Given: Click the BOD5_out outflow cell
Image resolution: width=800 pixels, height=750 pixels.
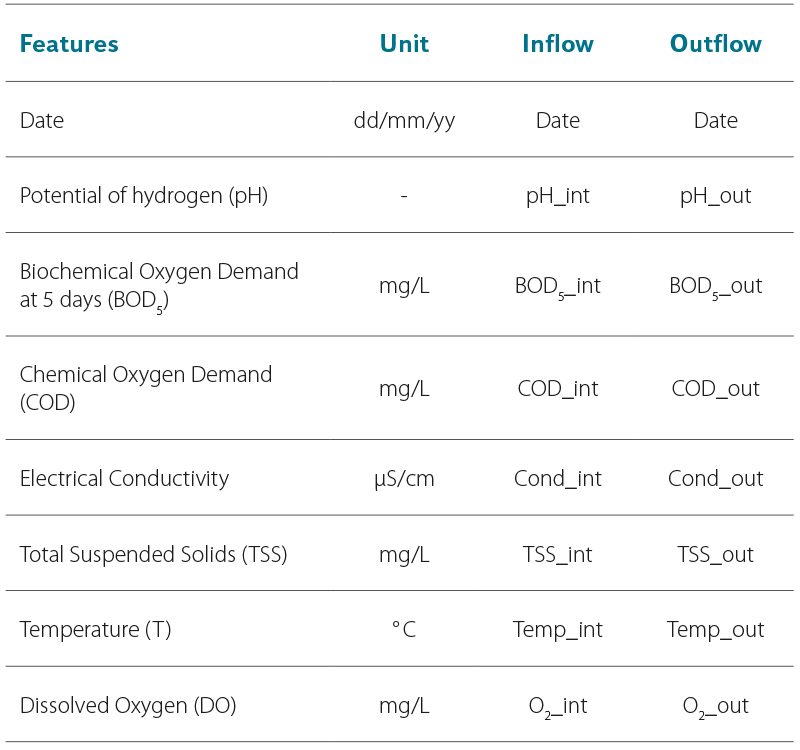Looking at the screenshot, I should click(715, 287).
